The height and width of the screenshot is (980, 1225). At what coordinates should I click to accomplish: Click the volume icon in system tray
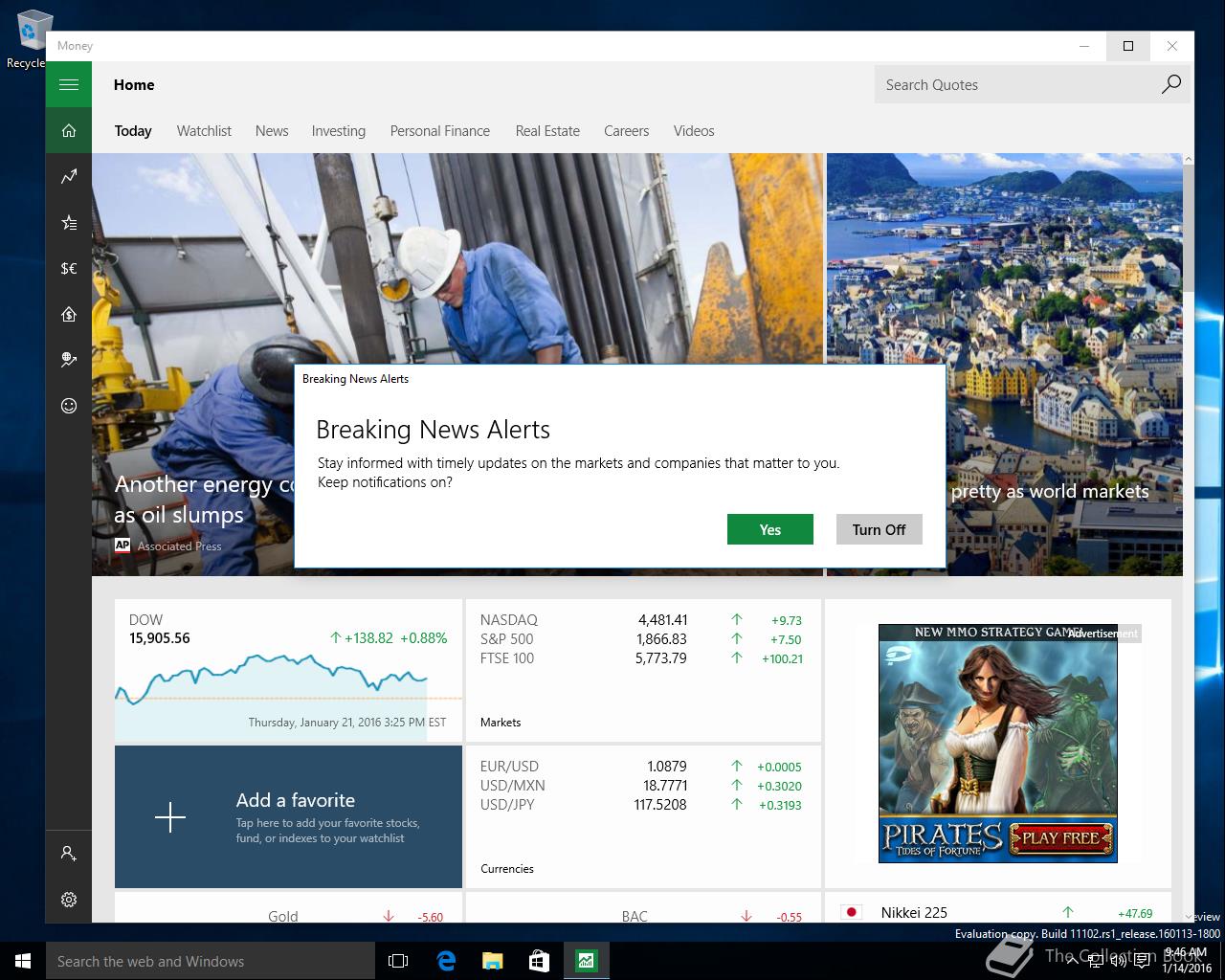pyautogui.click(x=1118, y=962)
